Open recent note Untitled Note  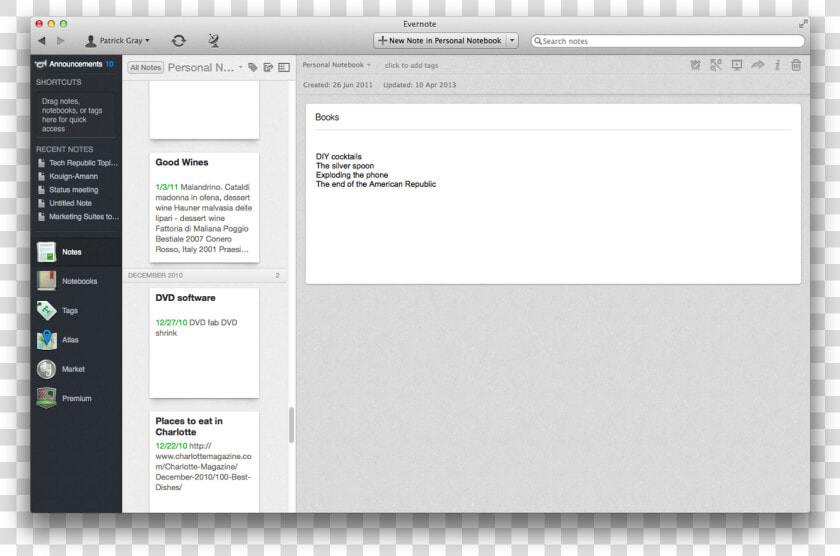pos(65,203)
